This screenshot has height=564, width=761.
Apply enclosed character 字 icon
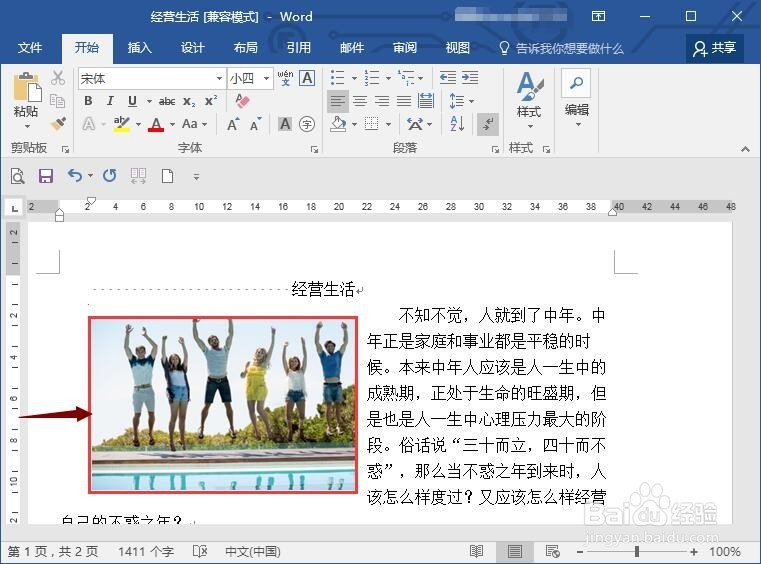point(307,124)
